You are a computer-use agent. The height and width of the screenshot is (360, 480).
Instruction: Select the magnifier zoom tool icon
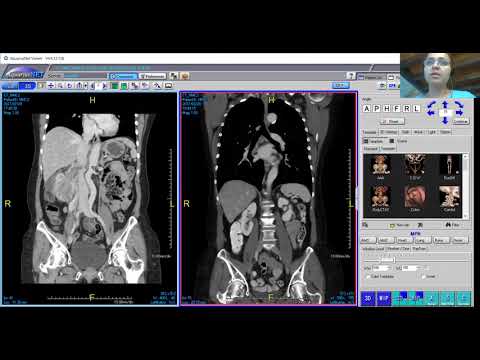click(60, 86)
